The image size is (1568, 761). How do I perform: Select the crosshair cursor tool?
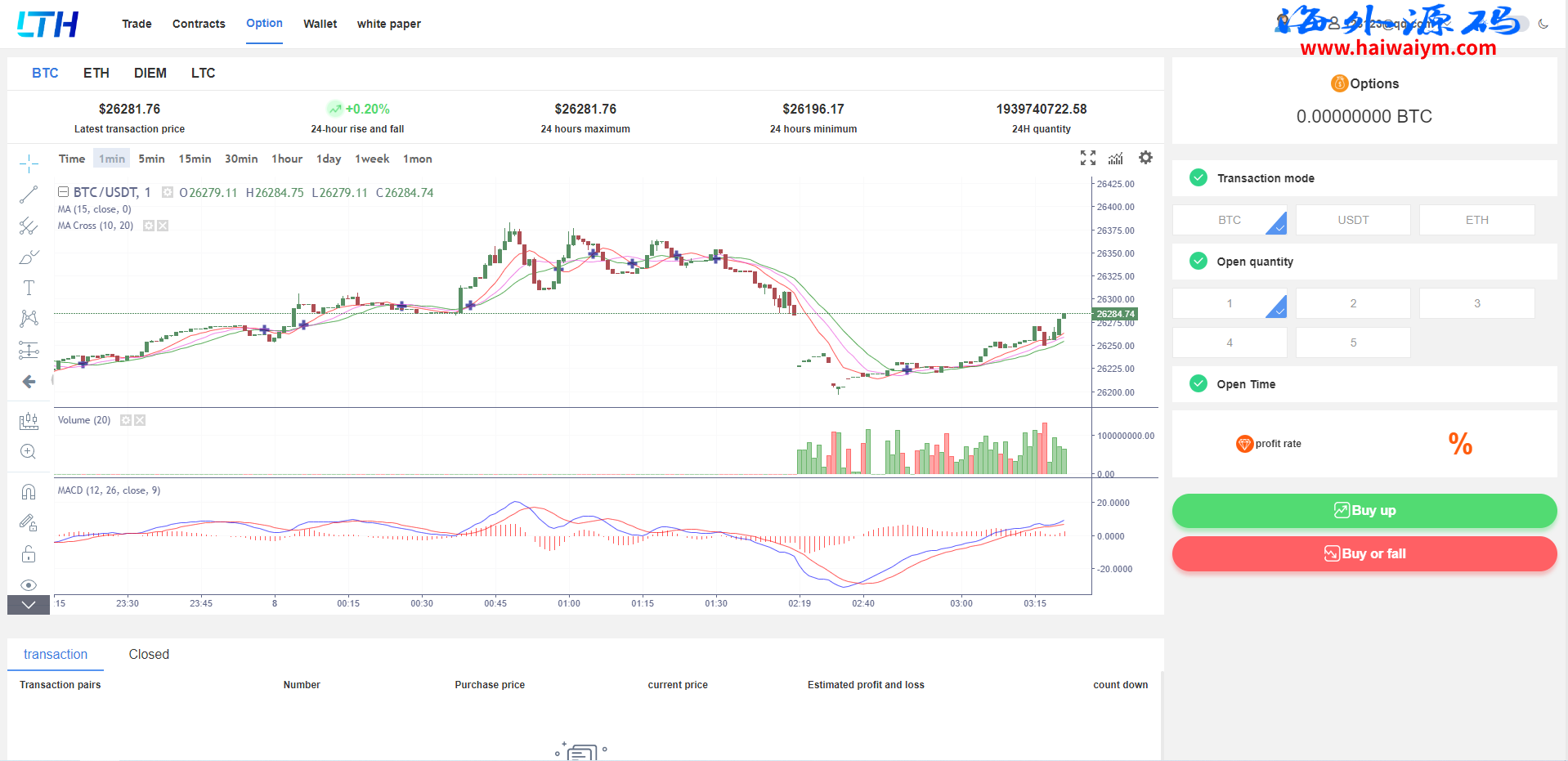click(29, 163)
